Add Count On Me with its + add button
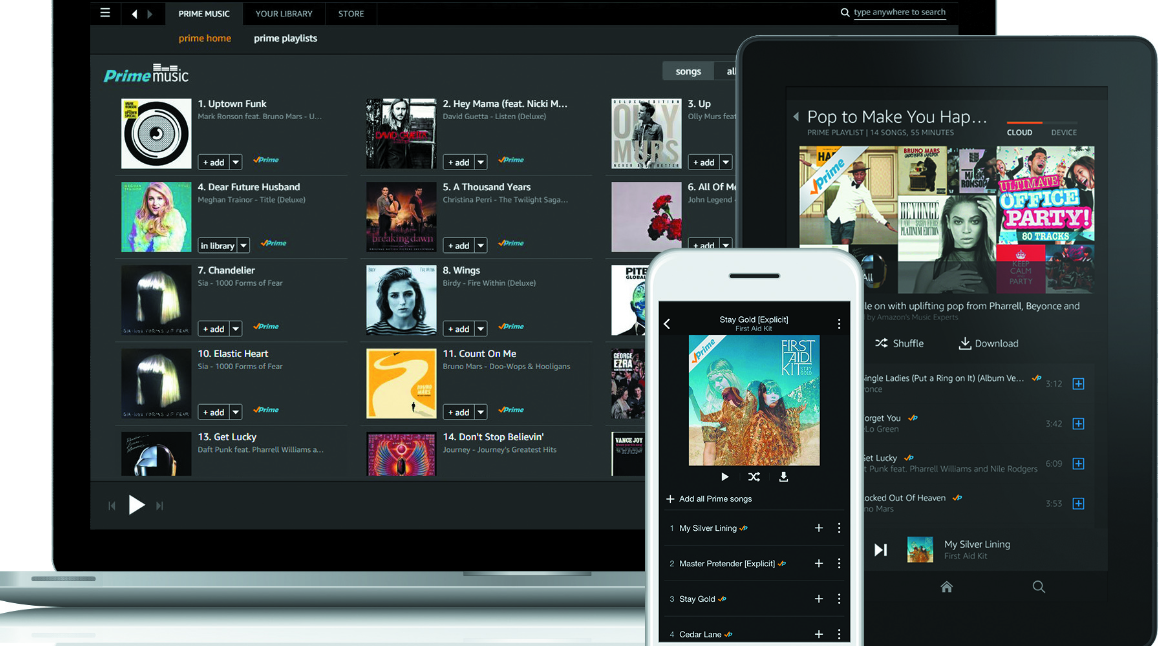The height and width of the screenshot is (646, 1165). point(458,412)
